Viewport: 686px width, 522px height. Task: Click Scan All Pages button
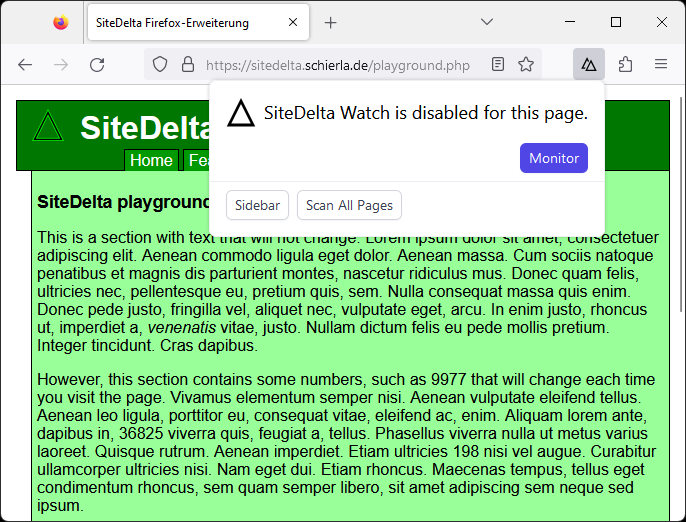point(349,205)
